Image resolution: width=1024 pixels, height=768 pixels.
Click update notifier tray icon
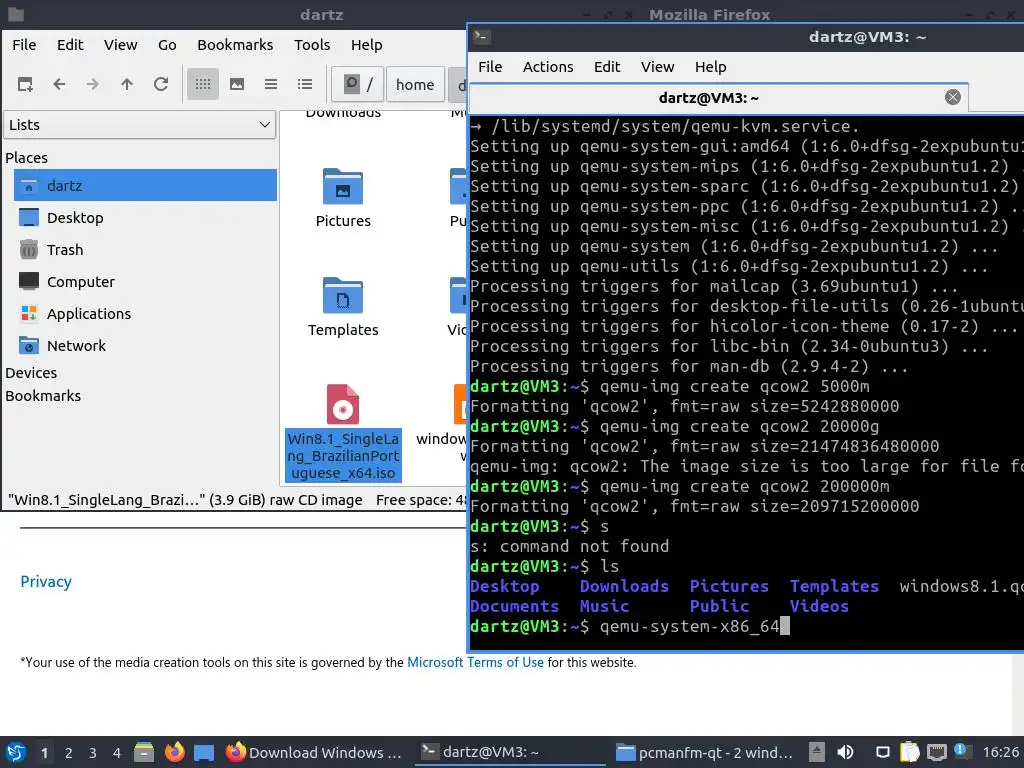[960, 751]
